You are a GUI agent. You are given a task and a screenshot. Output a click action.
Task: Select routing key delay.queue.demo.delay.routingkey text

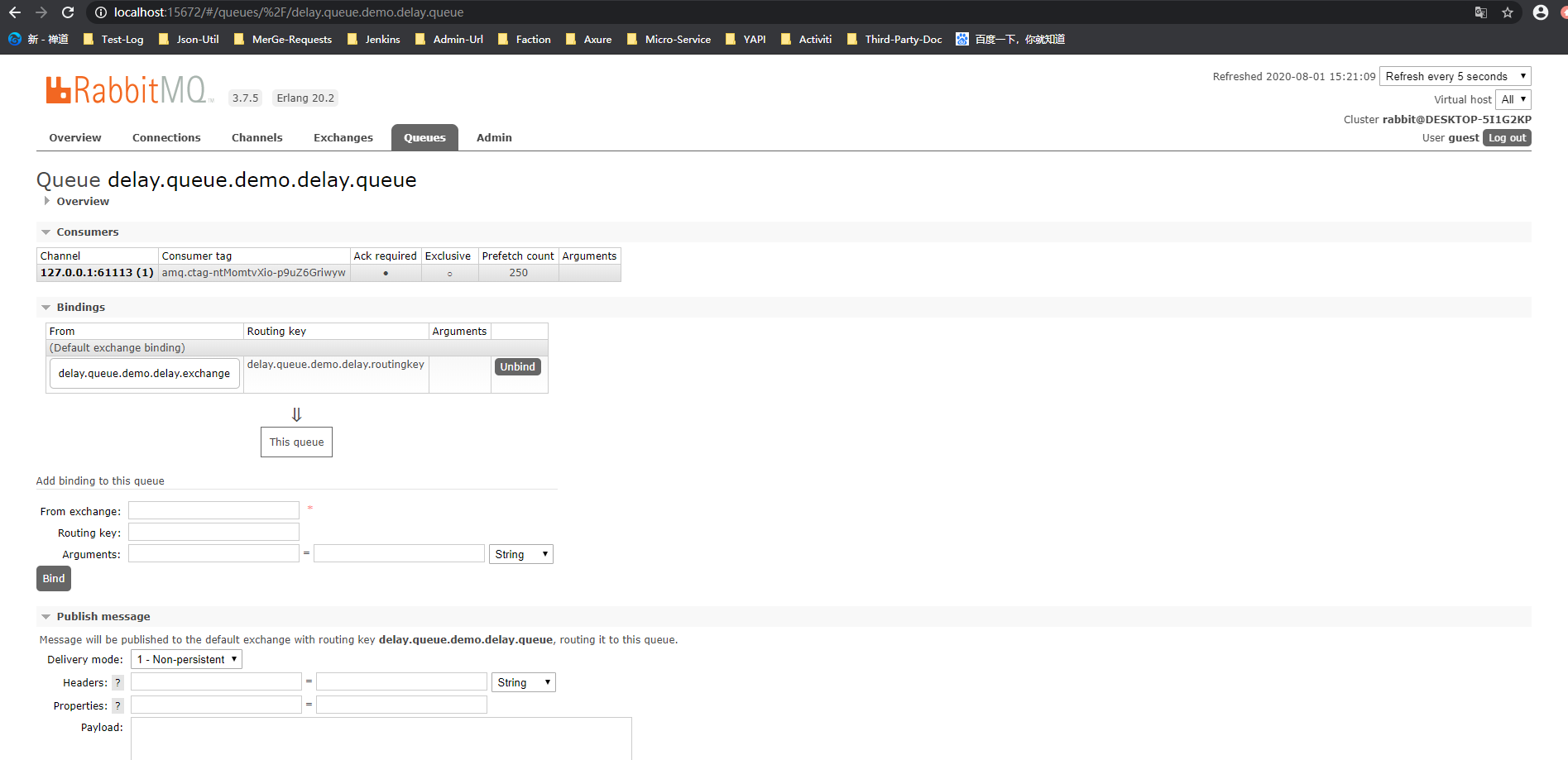tap(336, 365)
